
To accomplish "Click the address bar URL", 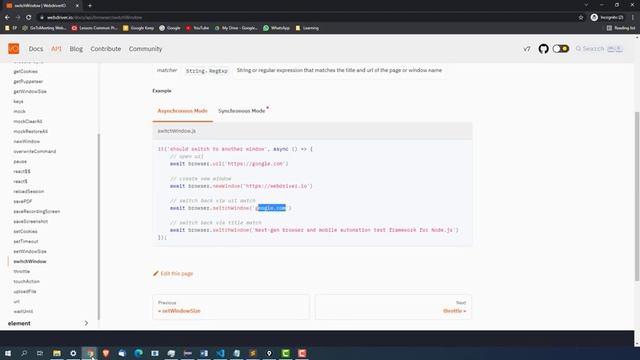I will (x=94, y=18).
